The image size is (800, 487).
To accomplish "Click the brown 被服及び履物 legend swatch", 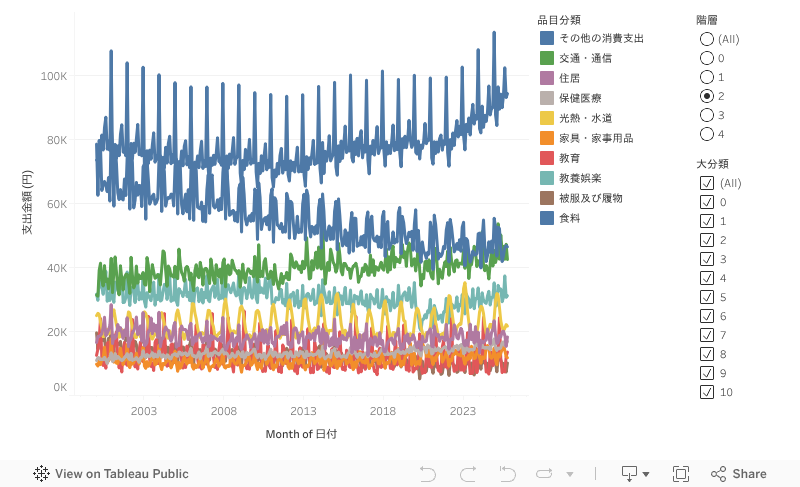I will (x=547, y=198).
